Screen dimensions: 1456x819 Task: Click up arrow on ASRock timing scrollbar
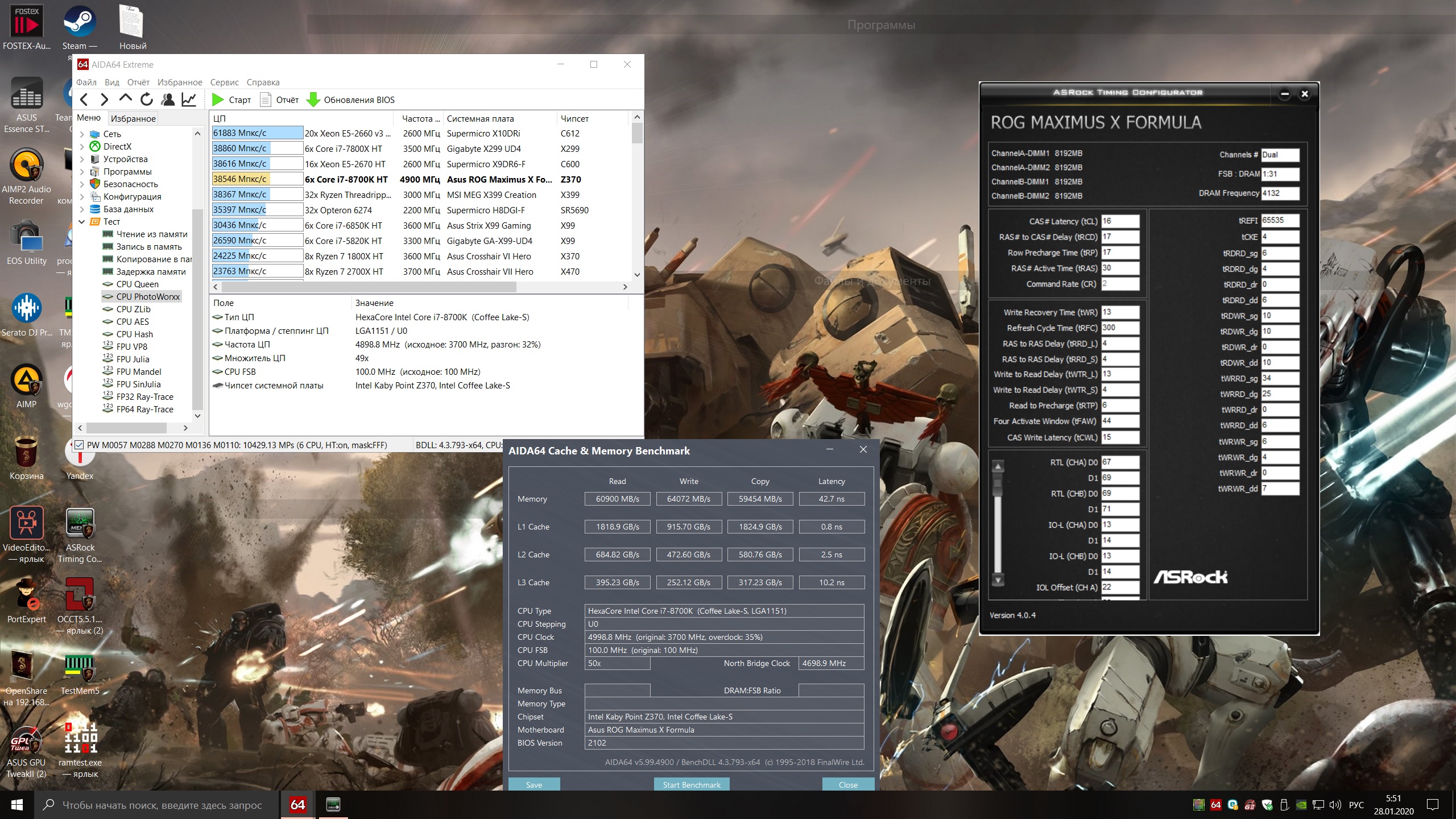(x=998, y=466)
